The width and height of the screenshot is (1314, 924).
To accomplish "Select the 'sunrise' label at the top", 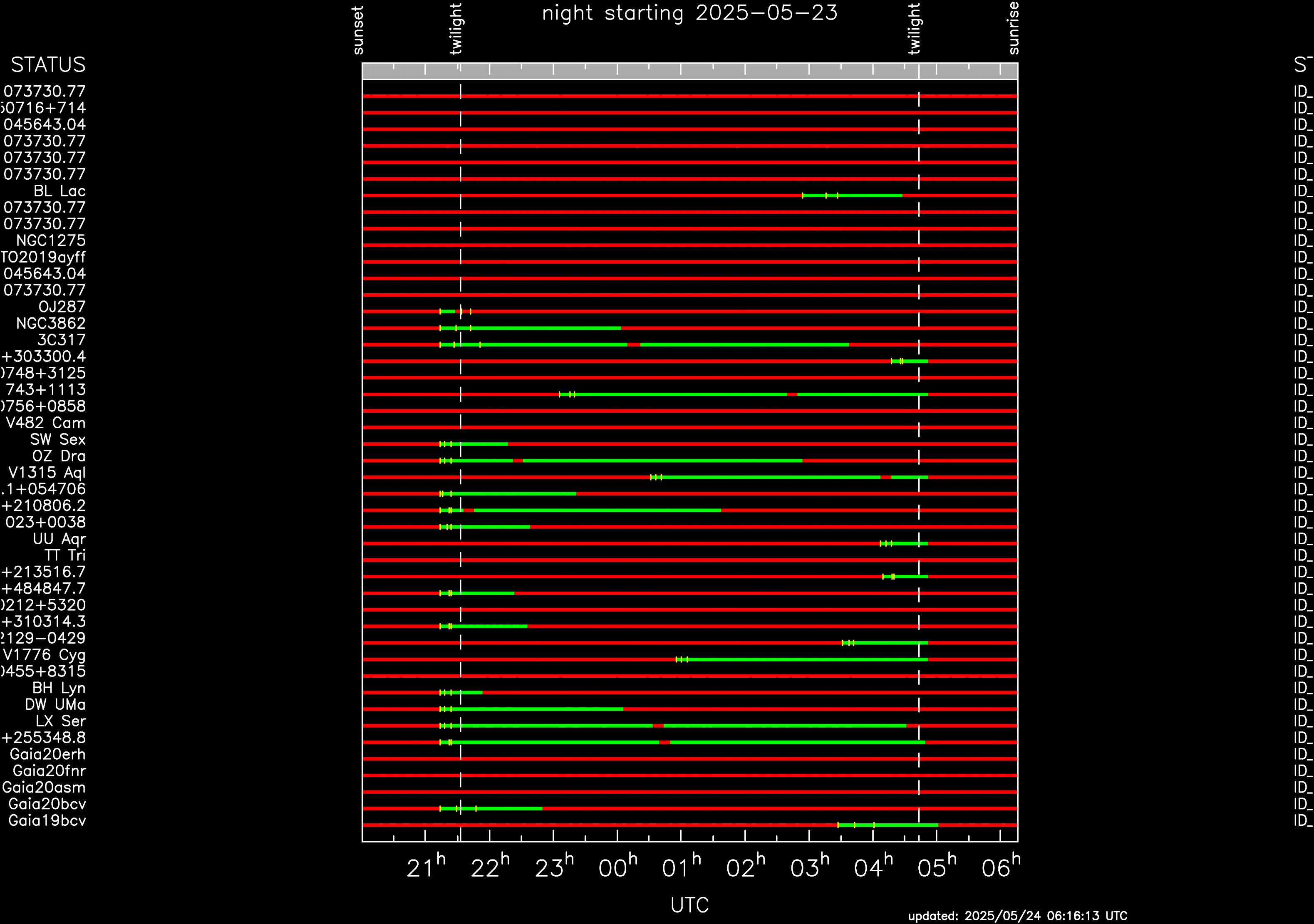I will (1014, 28).
